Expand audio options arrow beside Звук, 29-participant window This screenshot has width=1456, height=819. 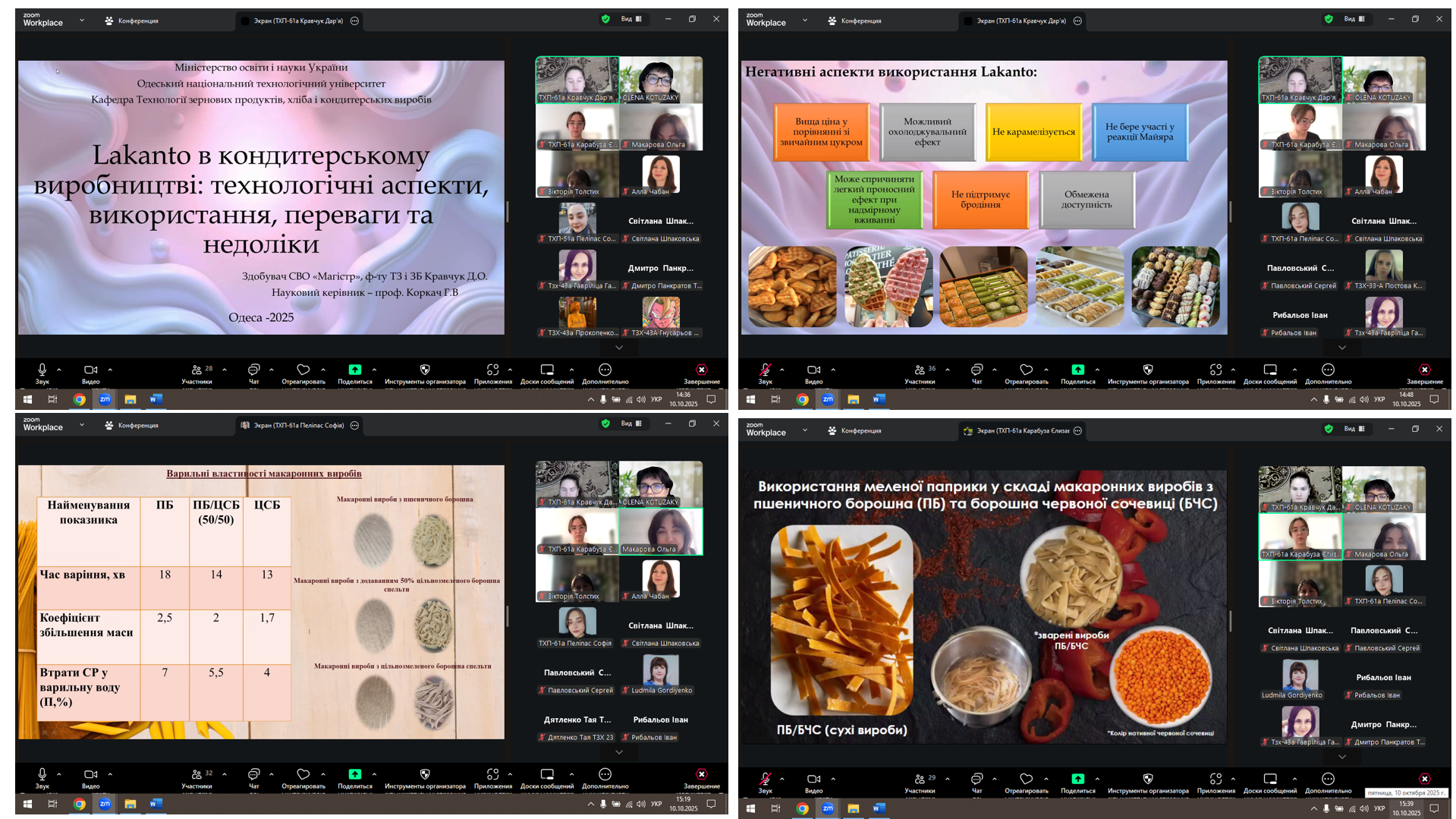(x=782, y=779)
